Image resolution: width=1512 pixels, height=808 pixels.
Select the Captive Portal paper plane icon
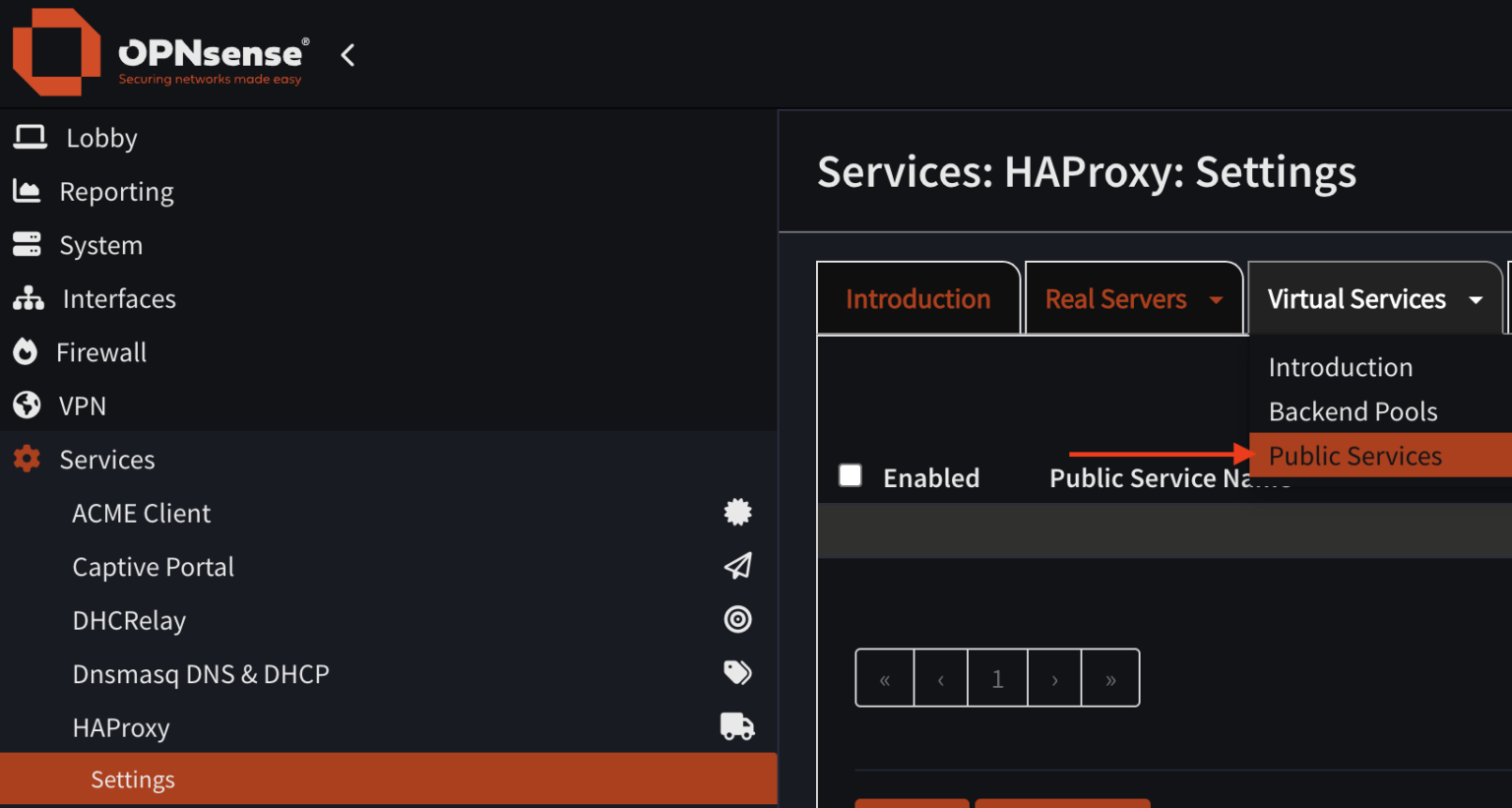[737, 566]
